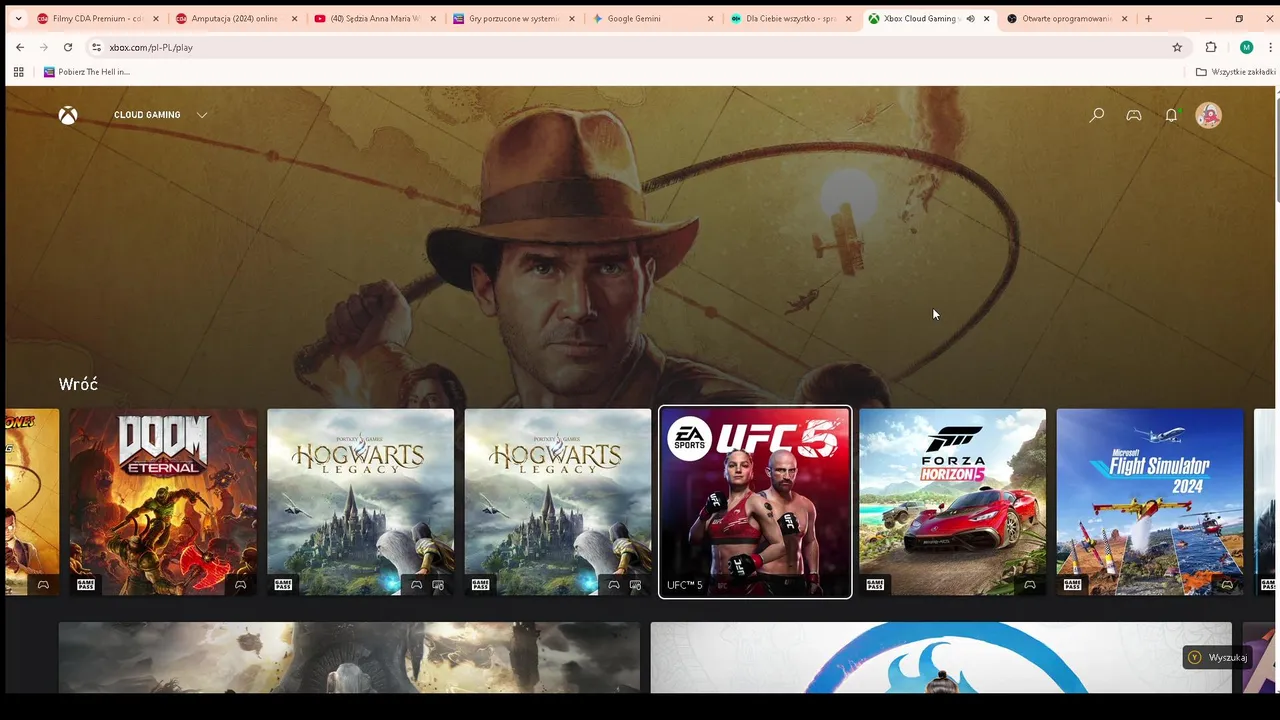The image size is (1280, 720).
Task: Click the CLOUD GAMING header label
Action: [147, 115]
